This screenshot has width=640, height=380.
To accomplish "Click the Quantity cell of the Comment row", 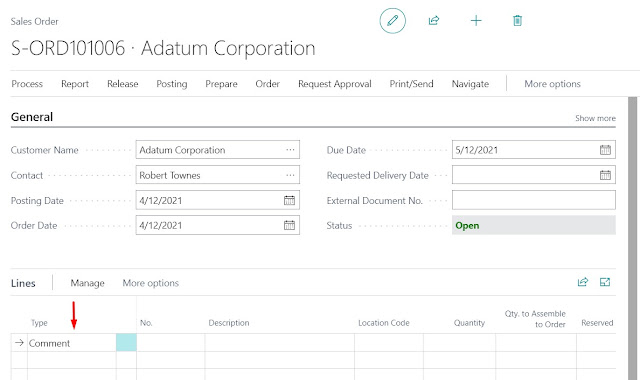I will click(x=460, y=342).
